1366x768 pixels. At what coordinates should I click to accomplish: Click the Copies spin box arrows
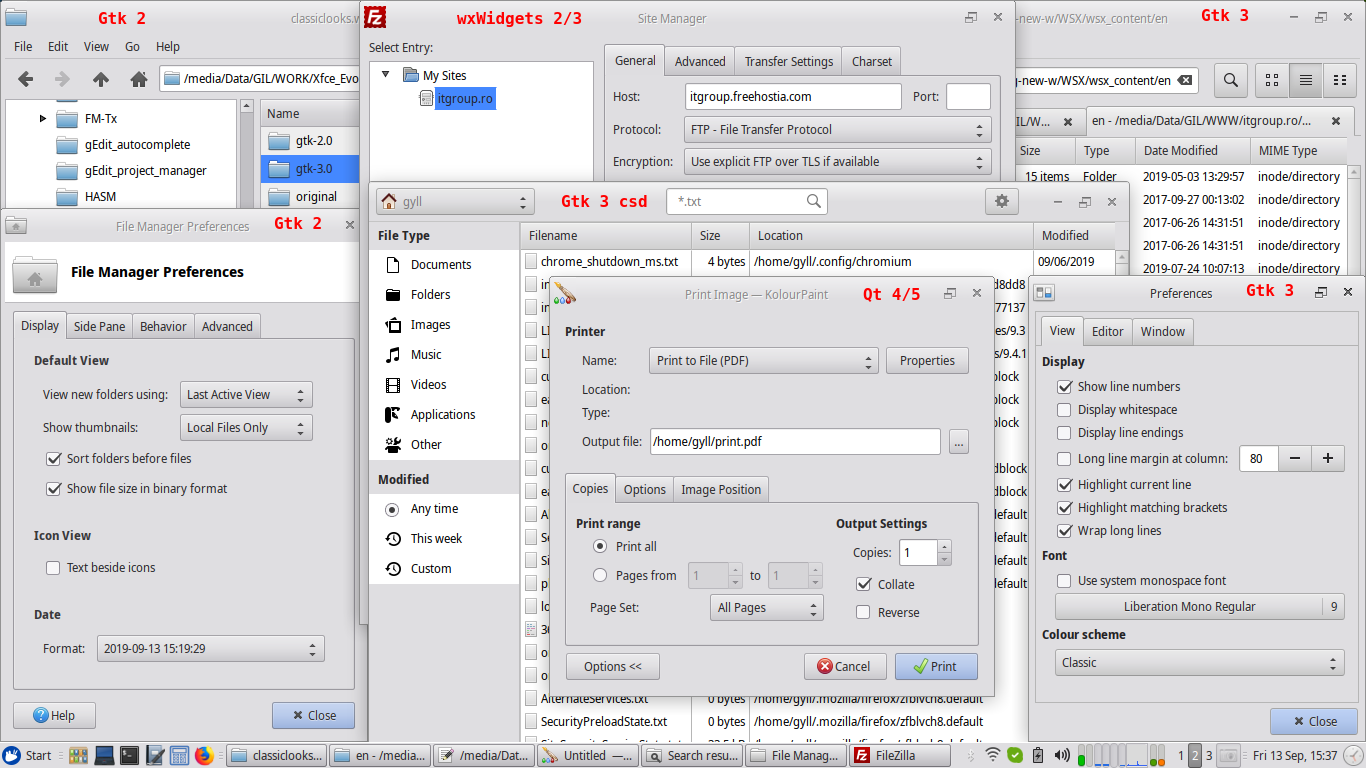pos(944,552)
